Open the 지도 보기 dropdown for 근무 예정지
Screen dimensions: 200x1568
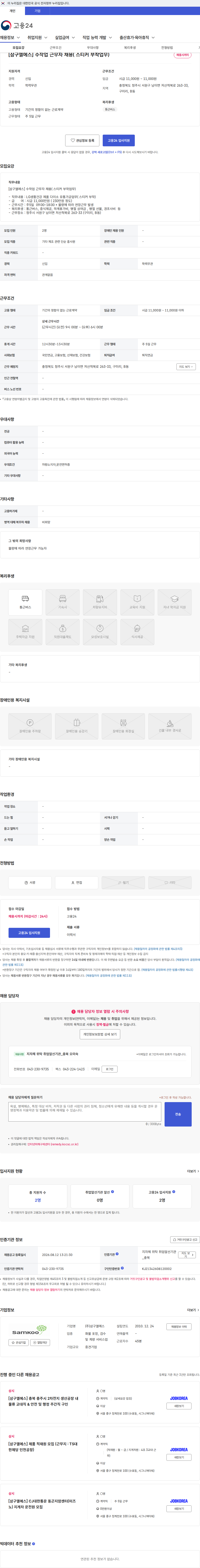click(x=186, y=367)
